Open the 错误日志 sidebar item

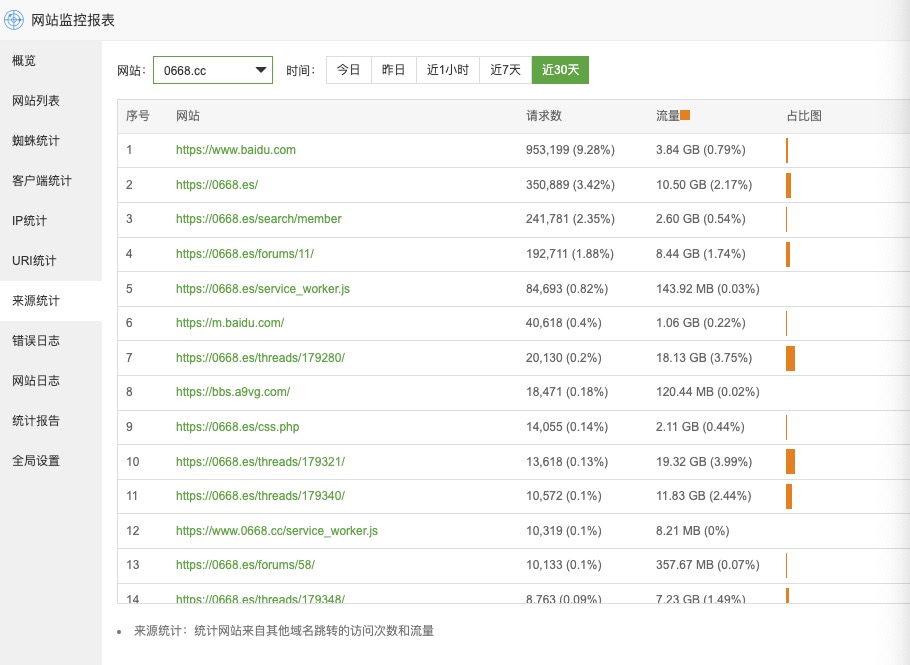click(36, 341)
